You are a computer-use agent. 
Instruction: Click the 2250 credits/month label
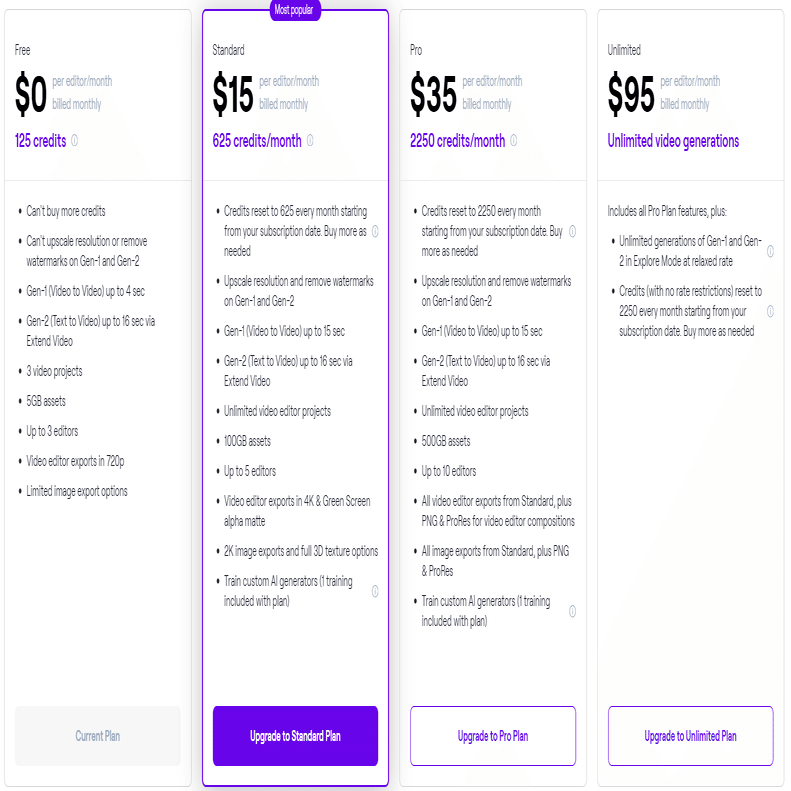tap(457, 141)
